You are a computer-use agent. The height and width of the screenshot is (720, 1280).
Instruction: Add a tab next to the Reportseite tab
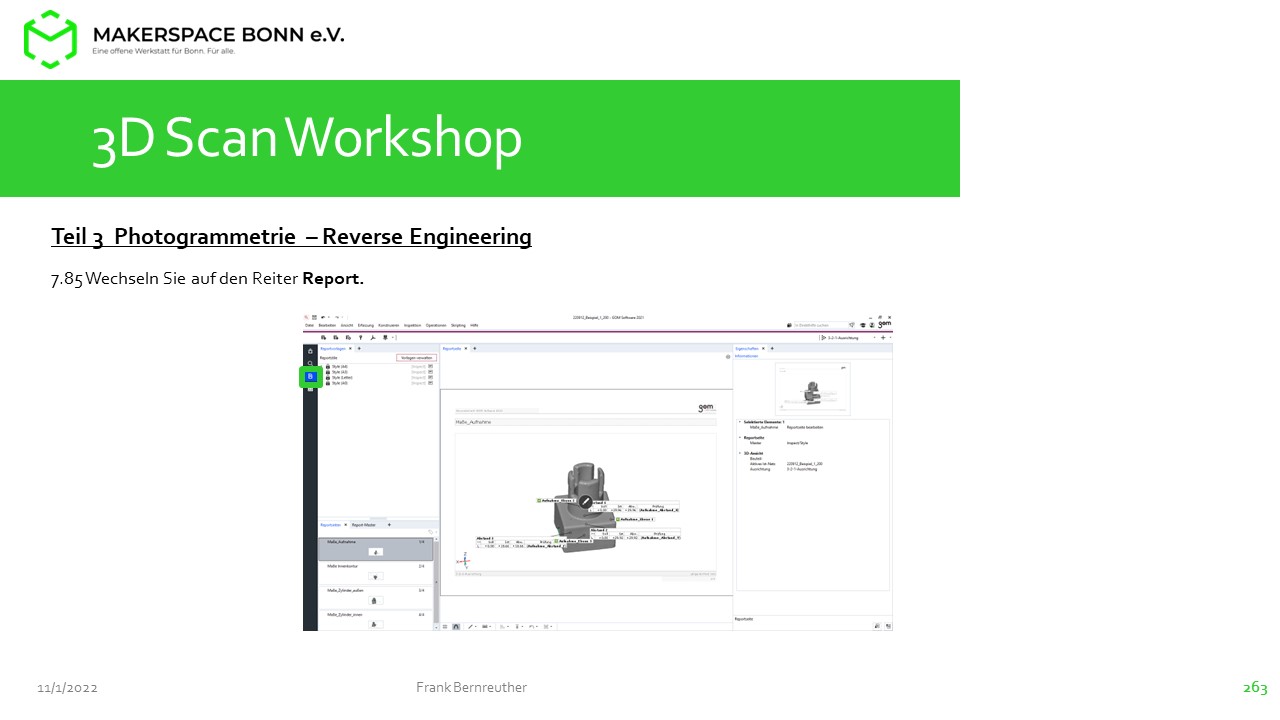(475, 348)
